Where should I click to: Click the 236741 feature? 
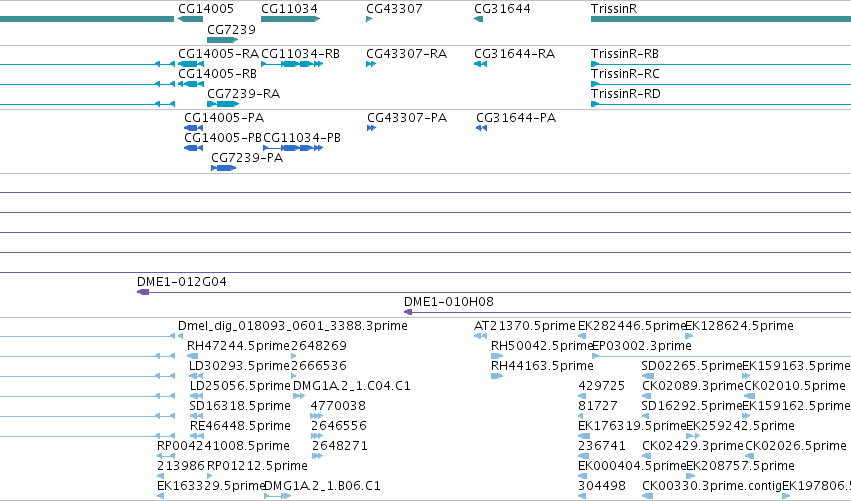click(x=582, y=456)
